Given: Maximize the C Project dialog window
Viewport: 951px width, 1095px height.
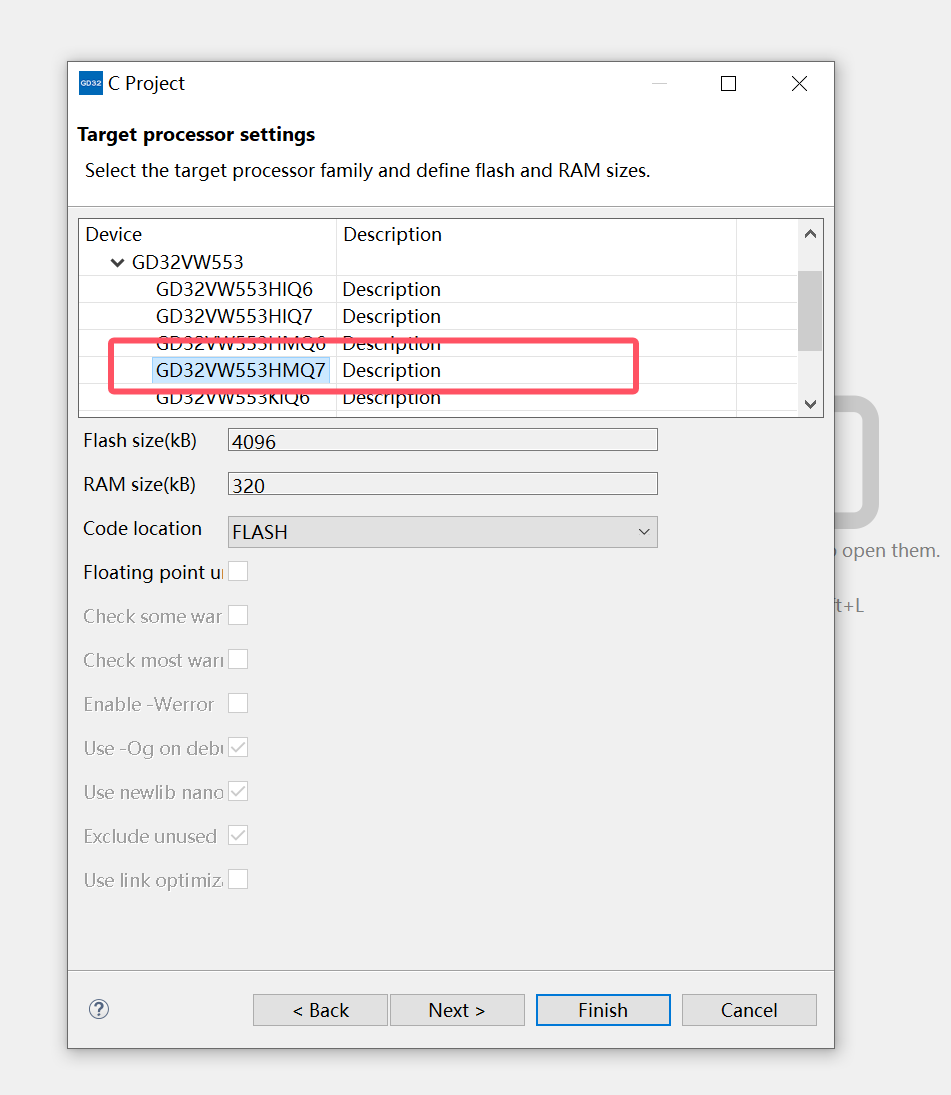Looking at the screenshot, I should pyautogui.click(x=728, y=84).
